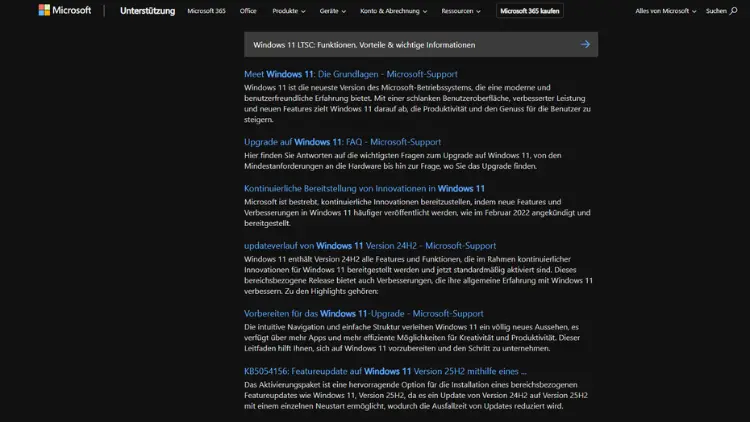Click description text 'Windows 11 enthält Version 24H2'
This screenshot has height=422, width=750.
(419, 275)
